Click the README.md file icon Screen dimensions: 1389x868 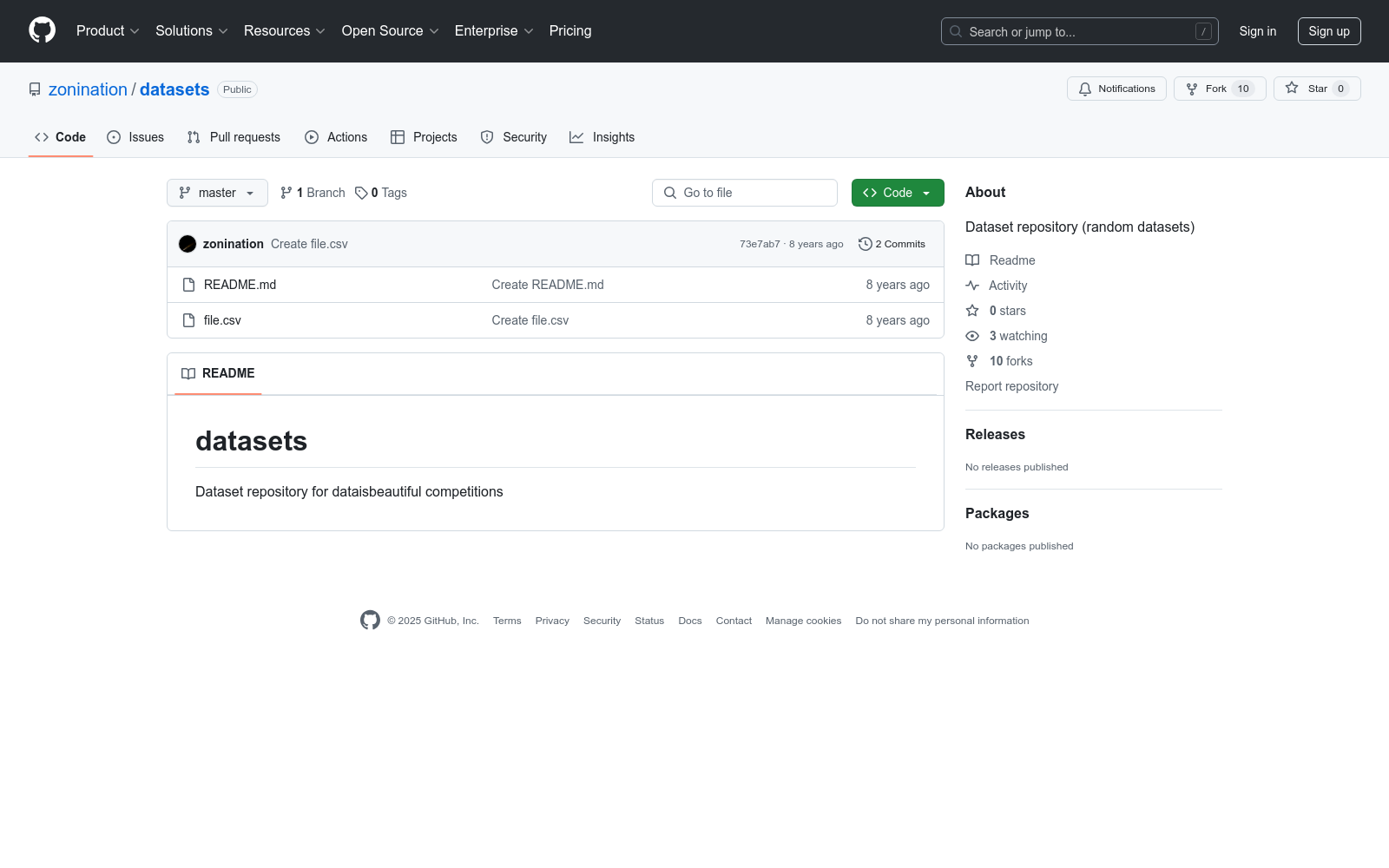click(x=188, y=285)
